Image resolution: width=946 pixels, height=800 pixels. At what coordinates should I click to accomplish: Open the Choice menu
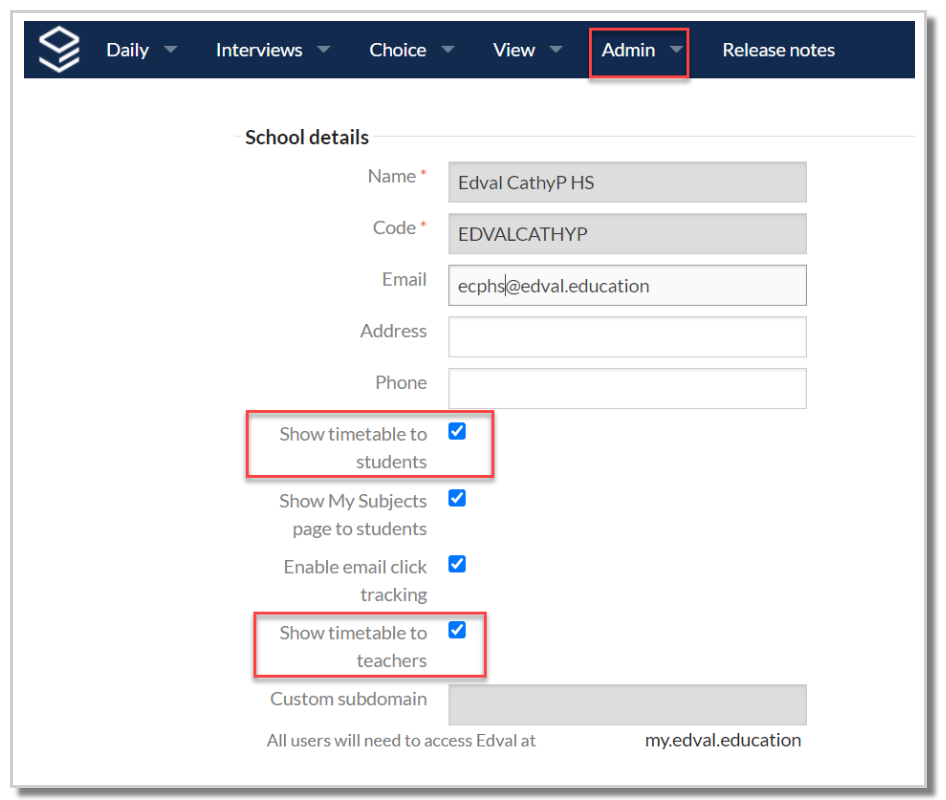398,50
